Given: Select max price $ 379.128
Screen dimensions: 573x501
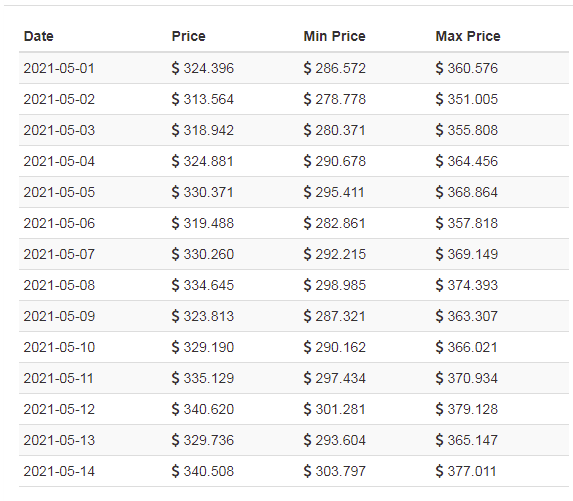Looking at the screenshot, I should [466, 409].
